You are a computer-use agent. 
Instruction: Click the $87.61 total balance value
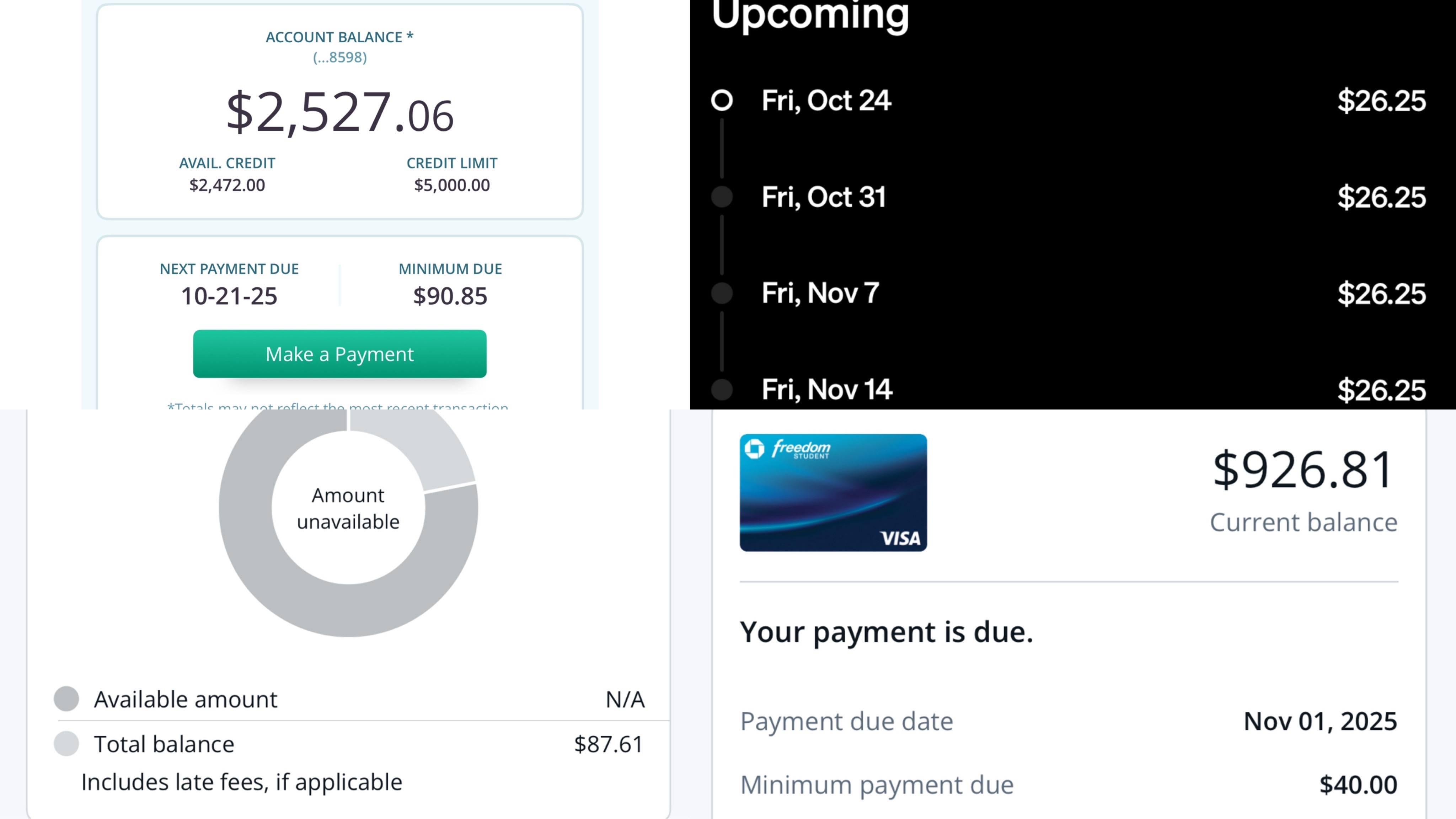[x=608, y=744]
